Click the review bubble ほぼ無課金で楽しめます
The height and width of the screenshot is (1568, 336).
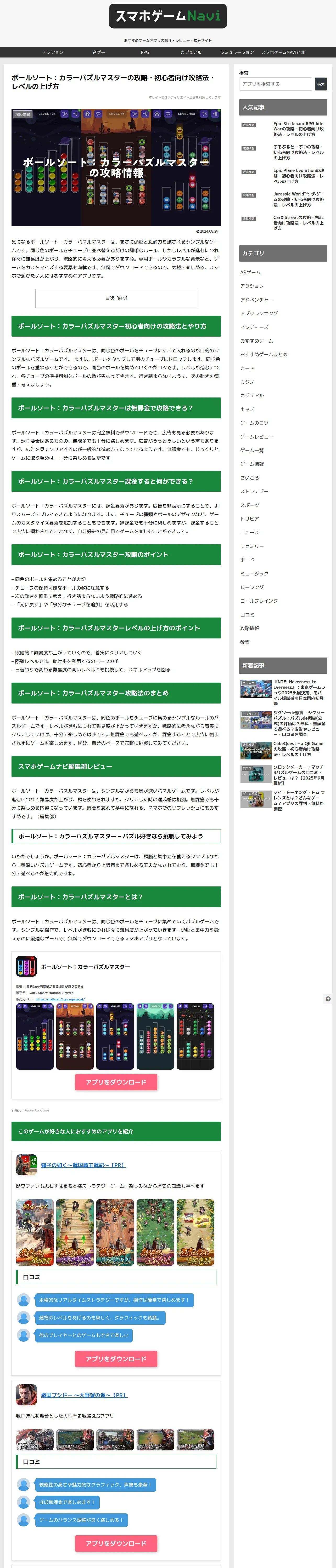click(x=67, y=1502)
